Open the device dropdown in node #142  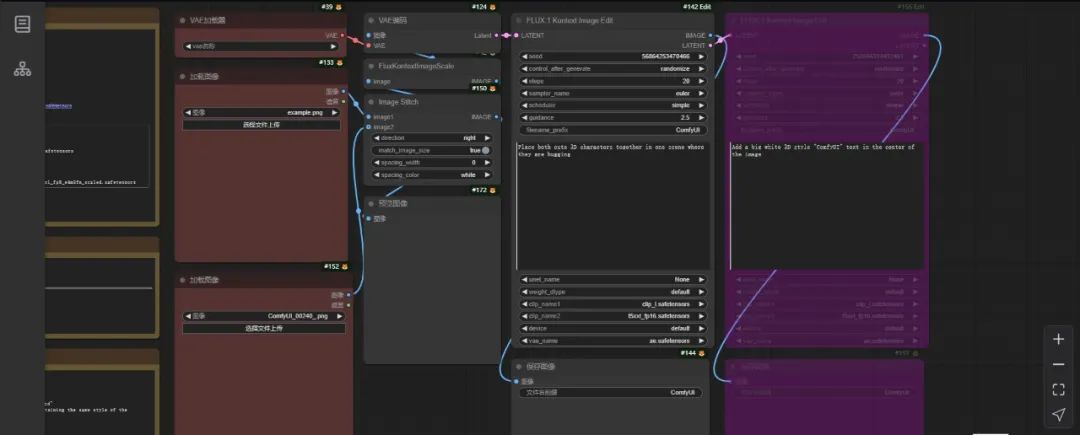coord(614,328)
